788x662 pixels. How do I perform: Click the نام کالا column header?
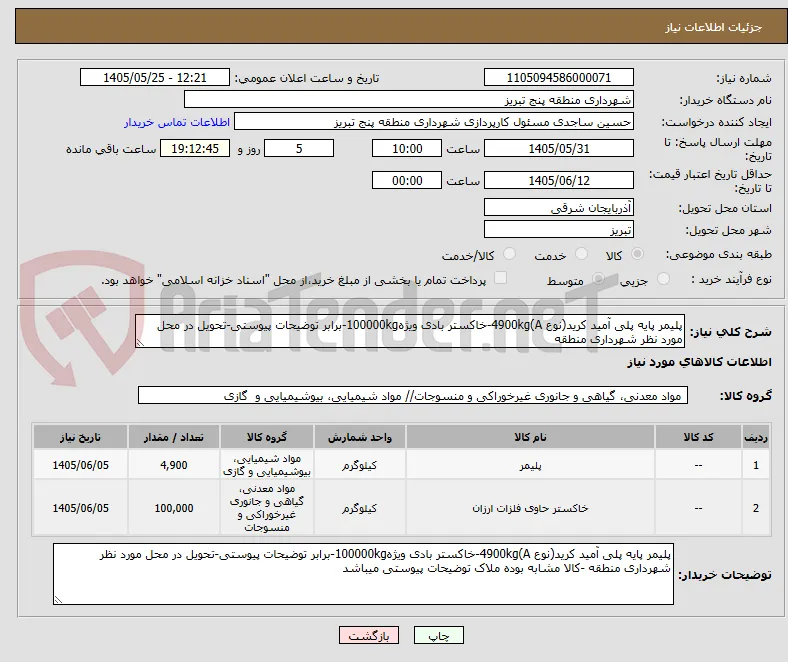tap(530, 437)
